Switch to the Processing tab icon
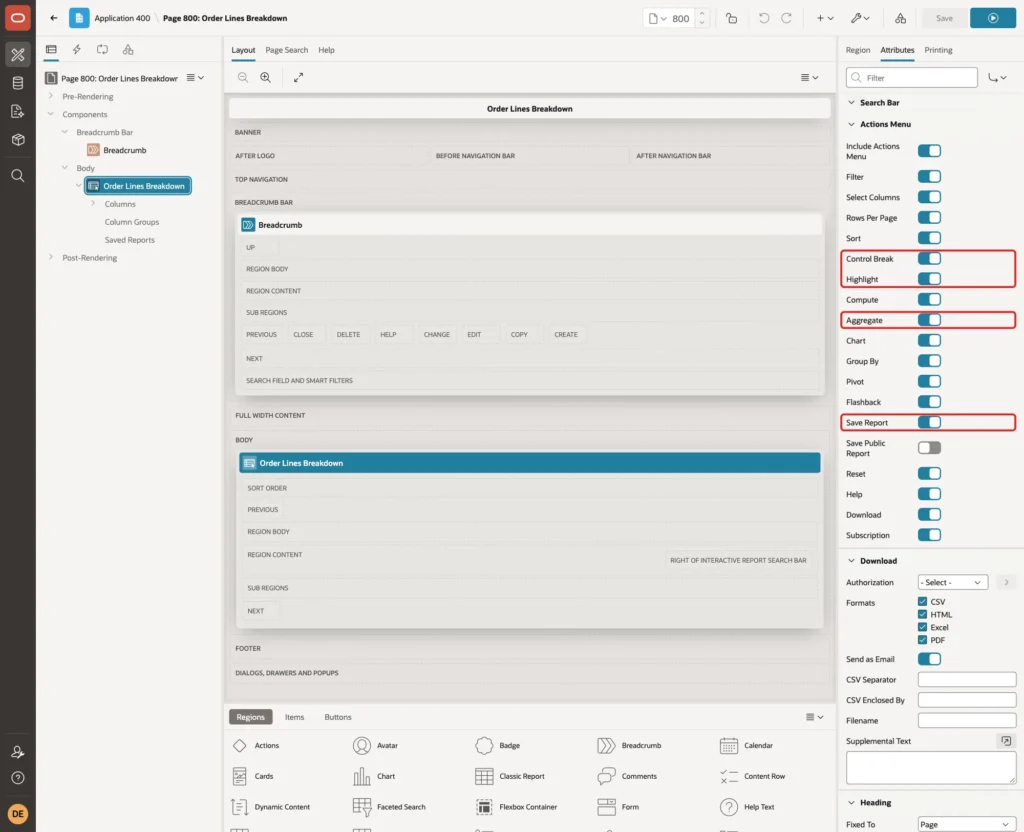Image resolution: width=1024 pixels, height=832 pixels. point(103,50)
